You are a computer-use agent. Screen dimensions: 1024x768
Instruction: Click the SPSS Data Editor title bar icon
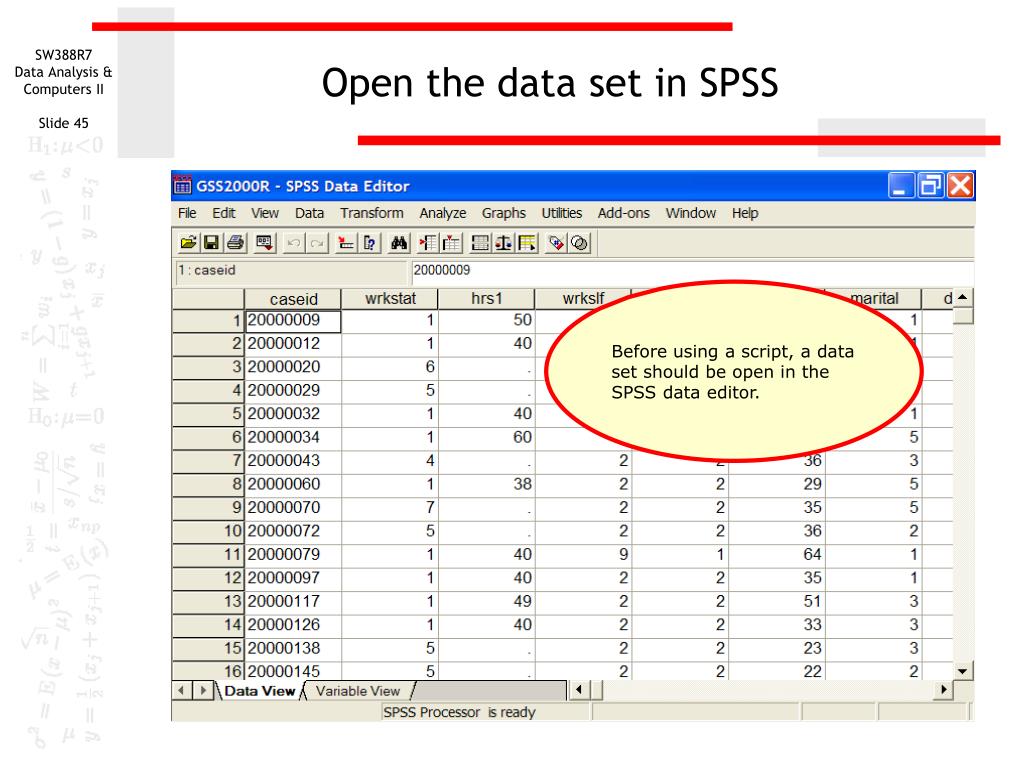pos(183,185)
